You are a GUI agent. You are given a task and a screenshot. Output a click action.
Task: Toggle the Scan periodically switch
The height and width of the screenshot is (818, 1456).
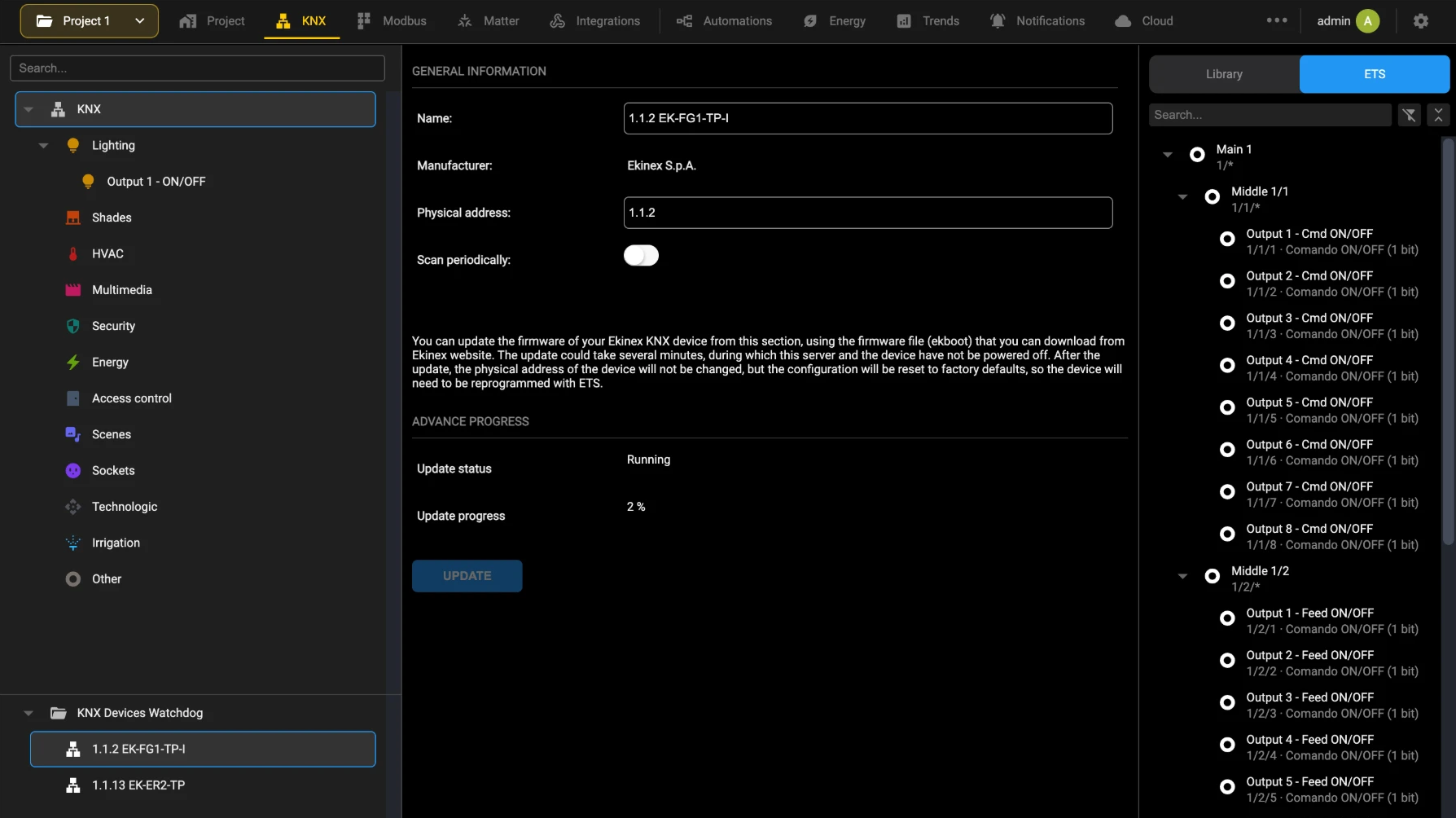641,256
